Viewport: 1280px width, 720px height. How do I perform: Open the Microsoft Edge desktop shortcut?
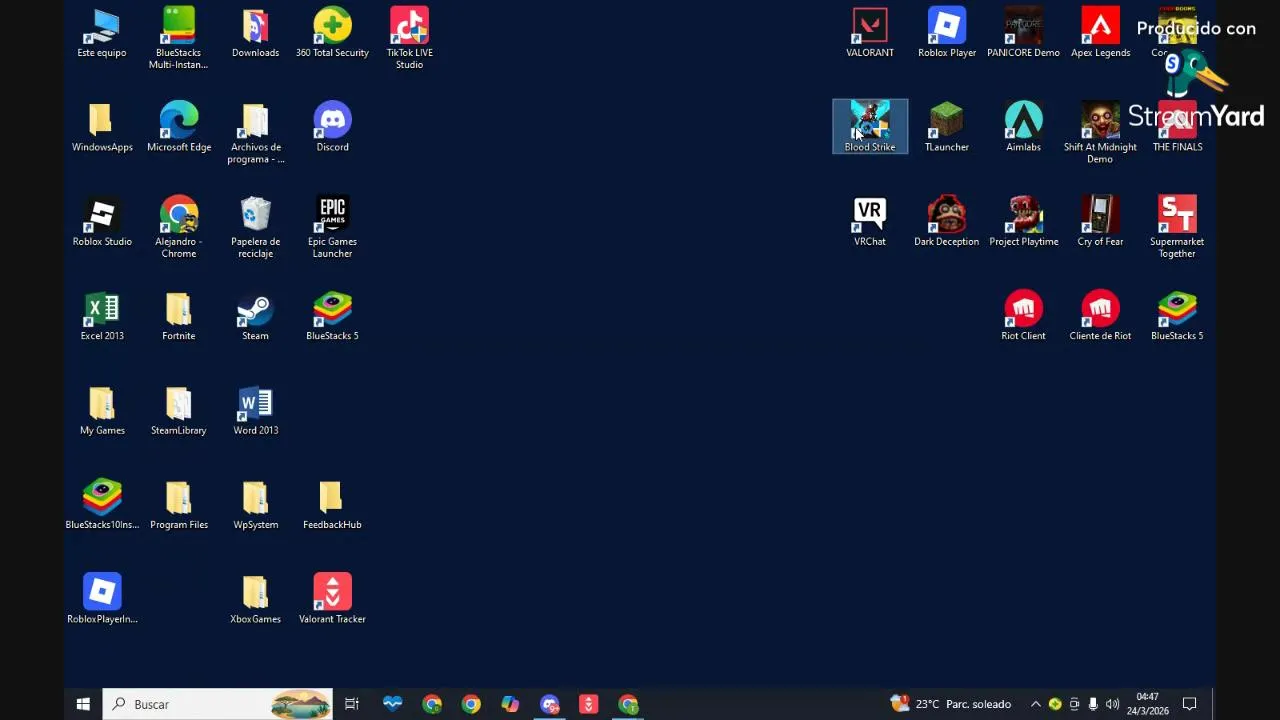tap(179, 127)
